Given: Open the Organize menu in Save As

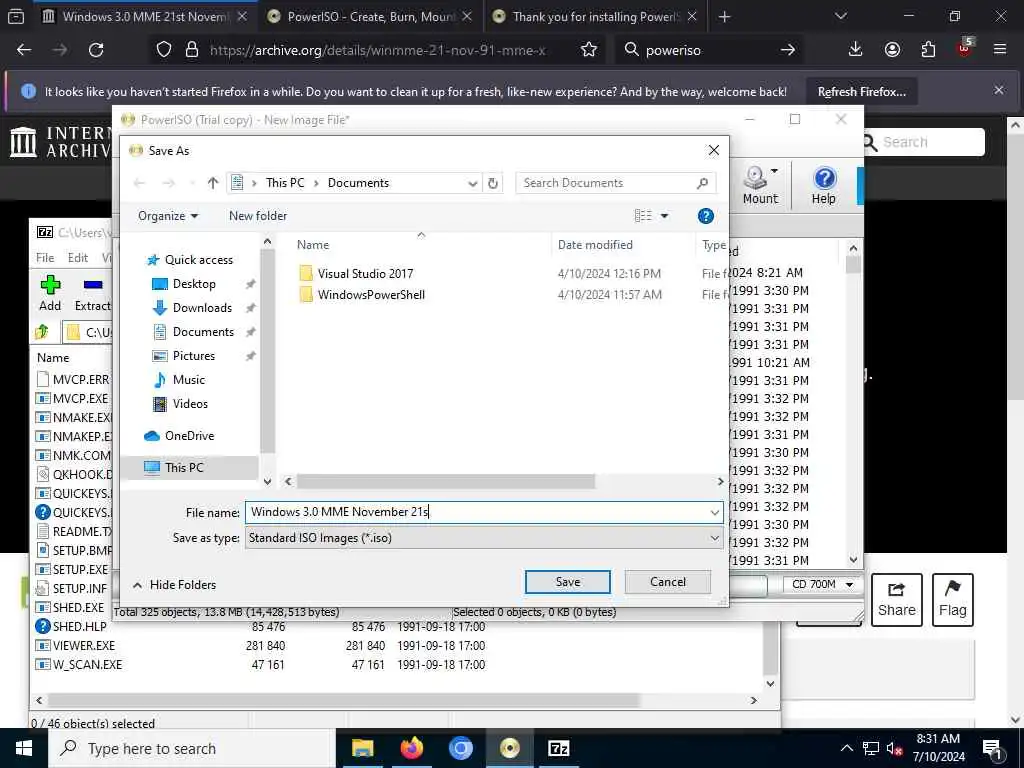Looking at the screenshot, I should click(x=168, y=216).
